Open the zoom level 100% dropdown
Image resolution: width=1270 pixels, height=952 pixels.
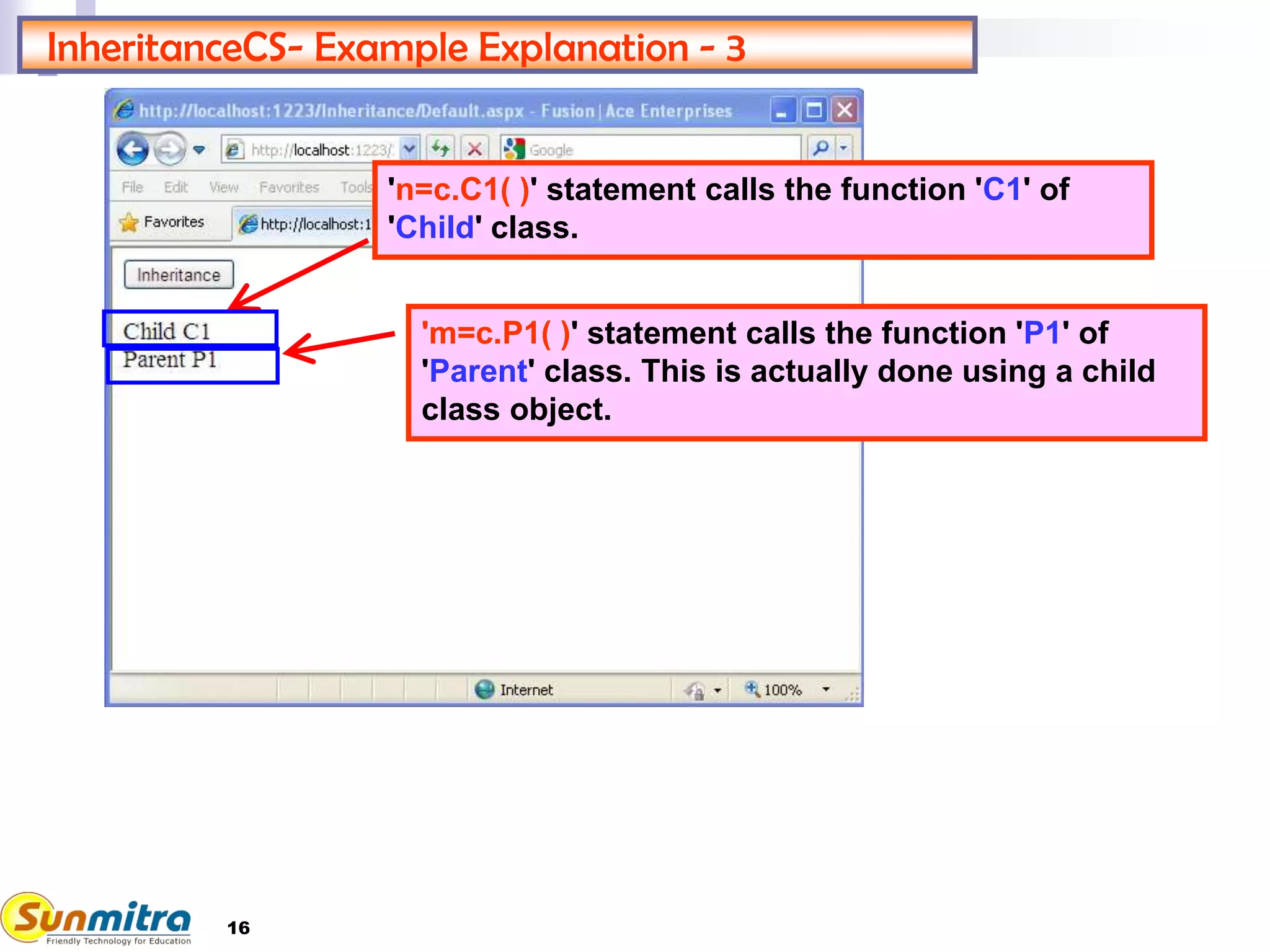(x=826, y=689)
